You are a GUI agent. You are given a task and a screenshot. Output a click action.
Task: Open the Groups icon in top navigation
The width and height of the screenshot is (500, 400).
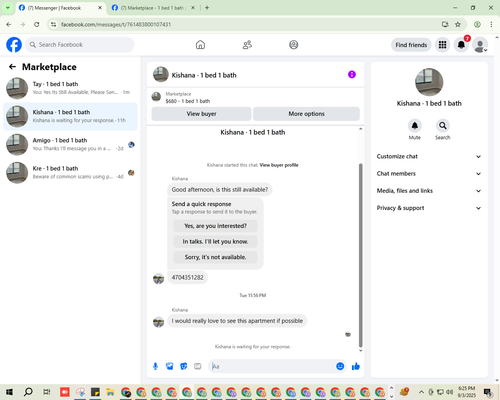pos(294,45)
